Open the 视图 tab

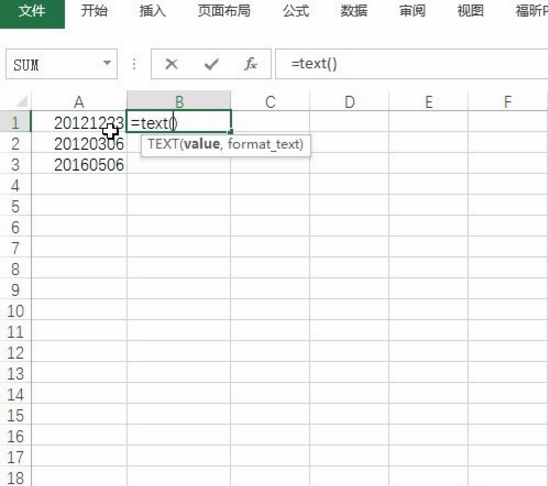(x=470, y=11)
